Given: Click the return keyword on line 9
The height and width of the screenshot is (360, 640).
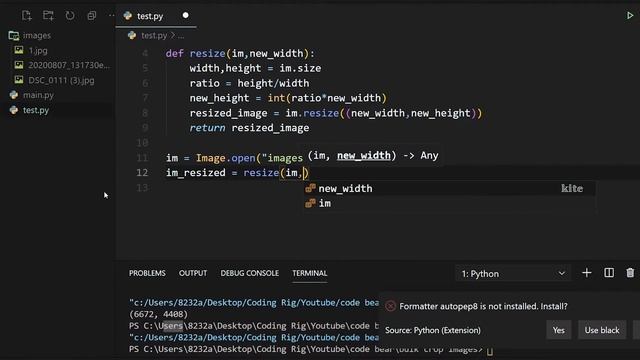Looking at the screenshot, I should tap(207, 128).
